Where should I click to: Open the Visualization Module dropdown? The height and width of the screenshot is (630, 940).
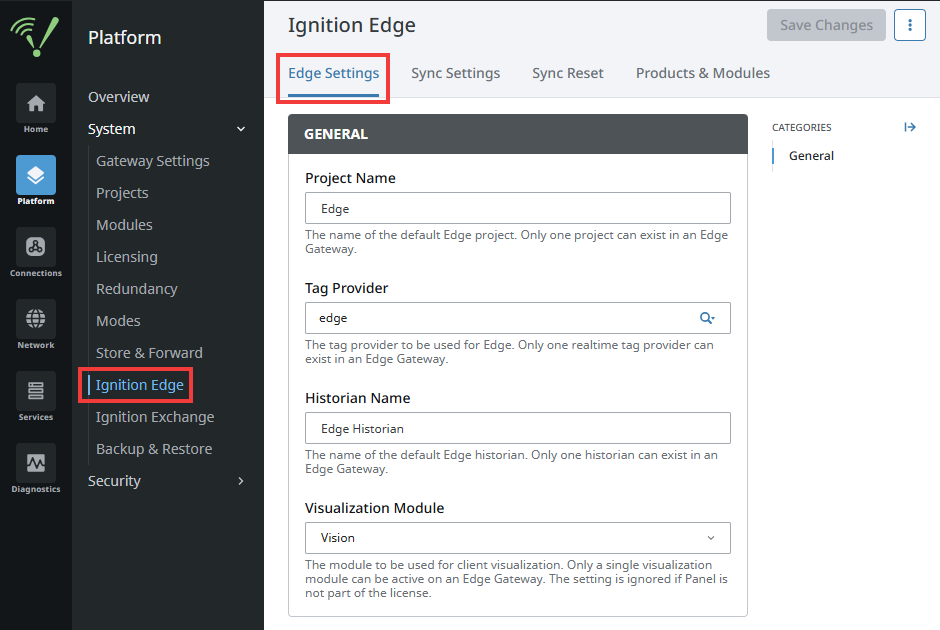coord(517,538)
